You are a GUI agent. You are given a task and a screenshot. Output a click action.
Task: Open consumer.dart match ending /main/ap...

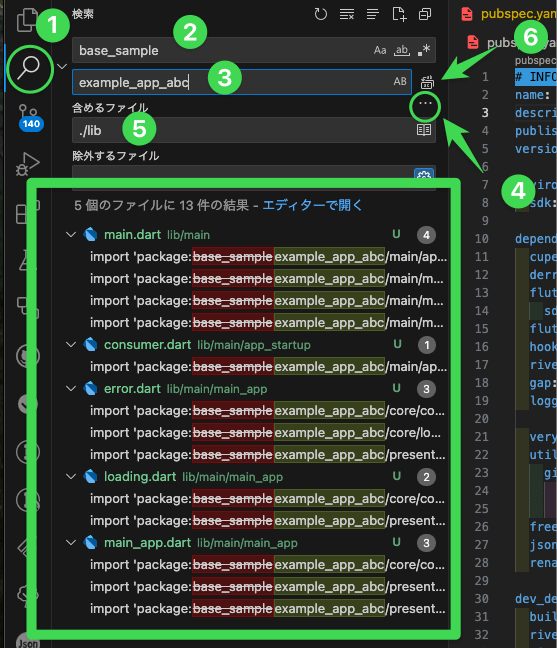click(269, 367)
